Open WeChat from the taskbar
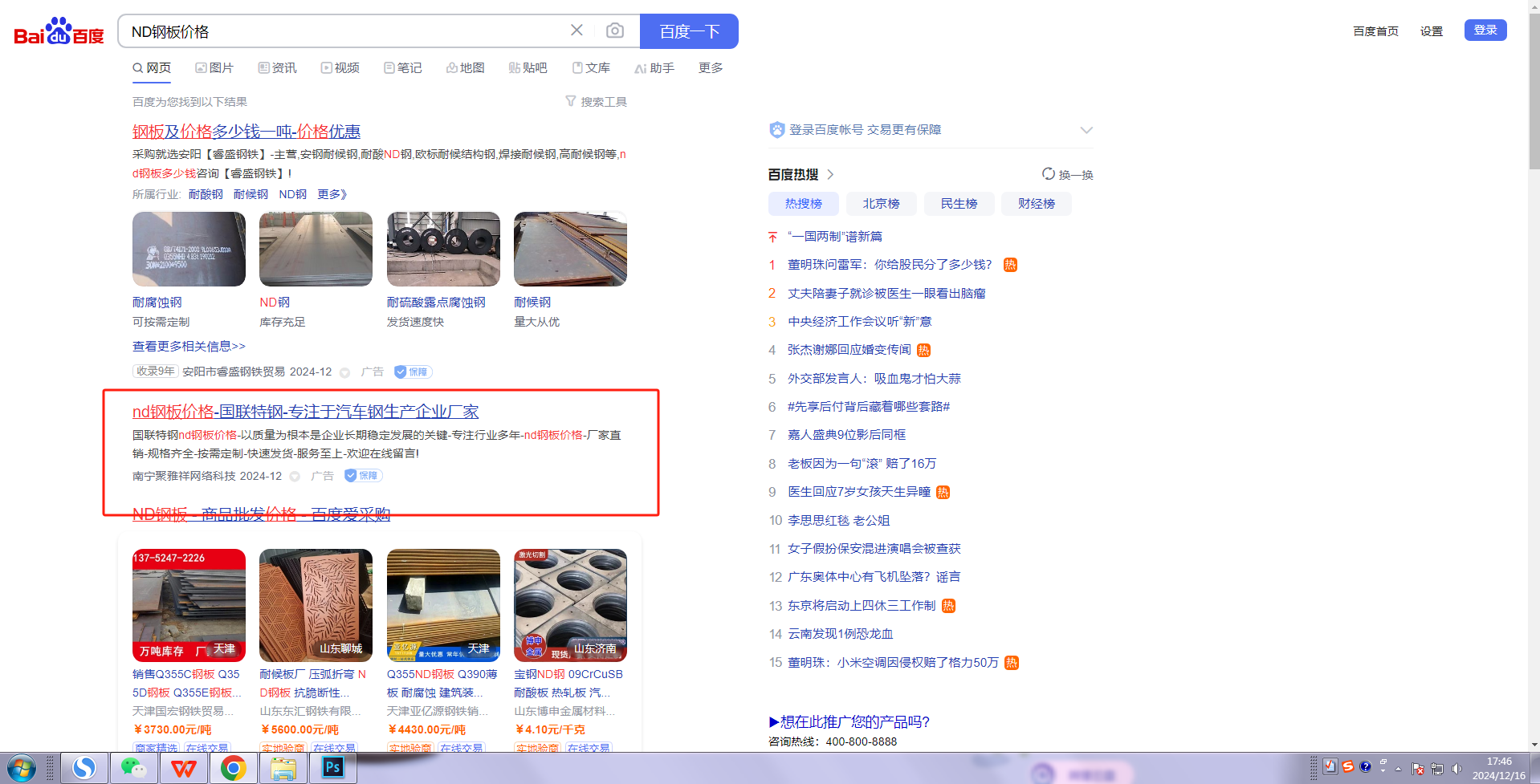1540x784 pixels. 133,769
